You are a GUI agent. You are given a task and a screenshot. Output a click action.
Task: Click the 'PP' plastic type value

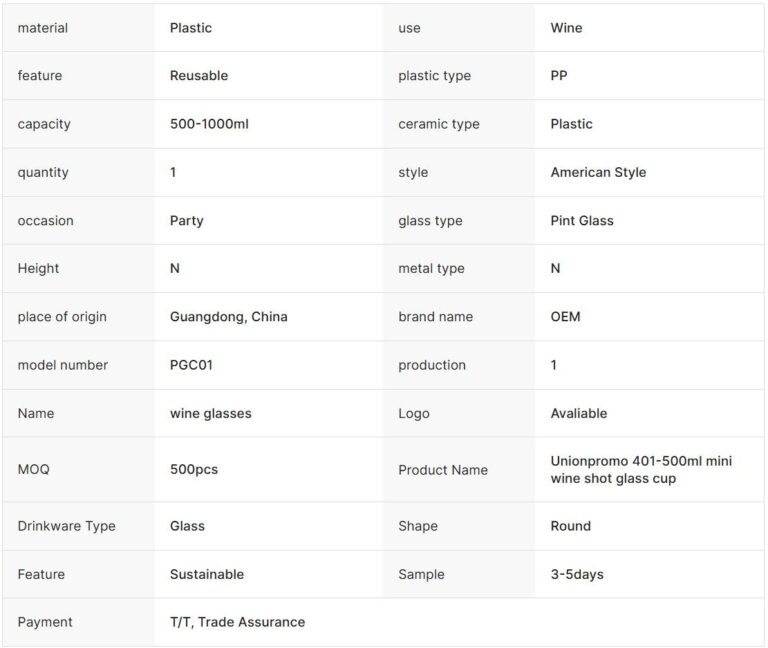(559, 76)
